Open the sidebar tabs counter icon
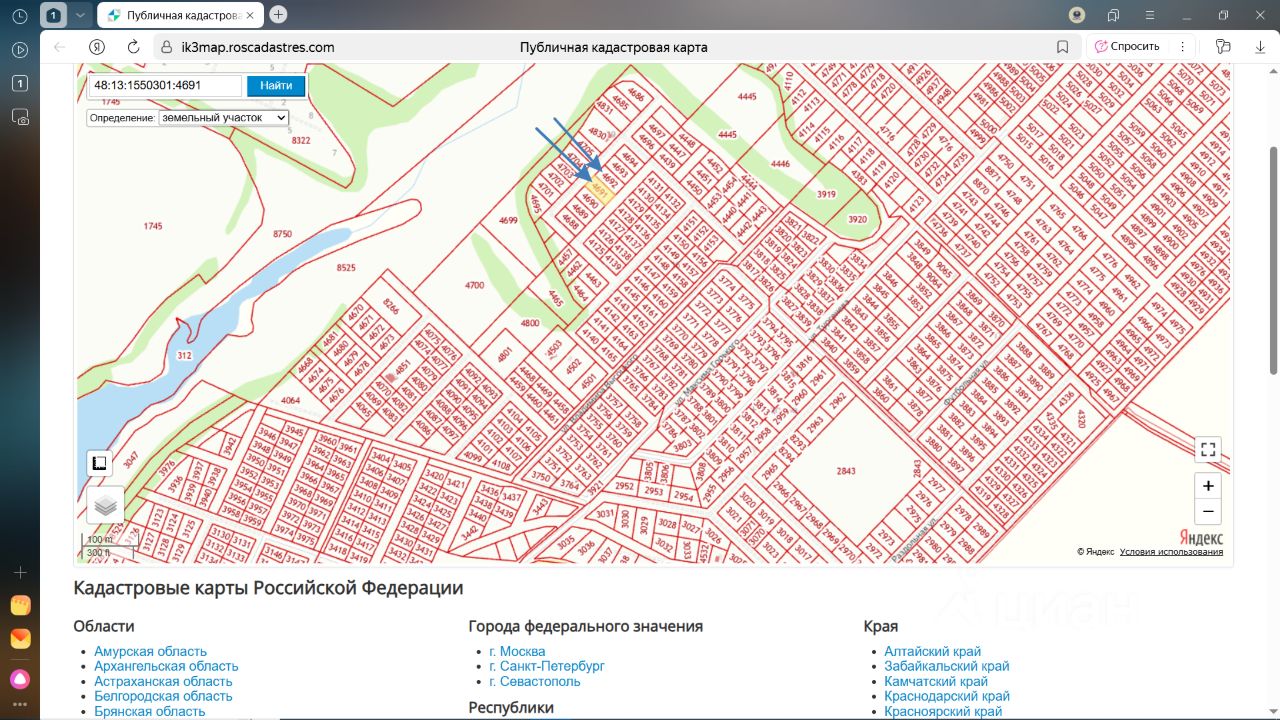 20,84
